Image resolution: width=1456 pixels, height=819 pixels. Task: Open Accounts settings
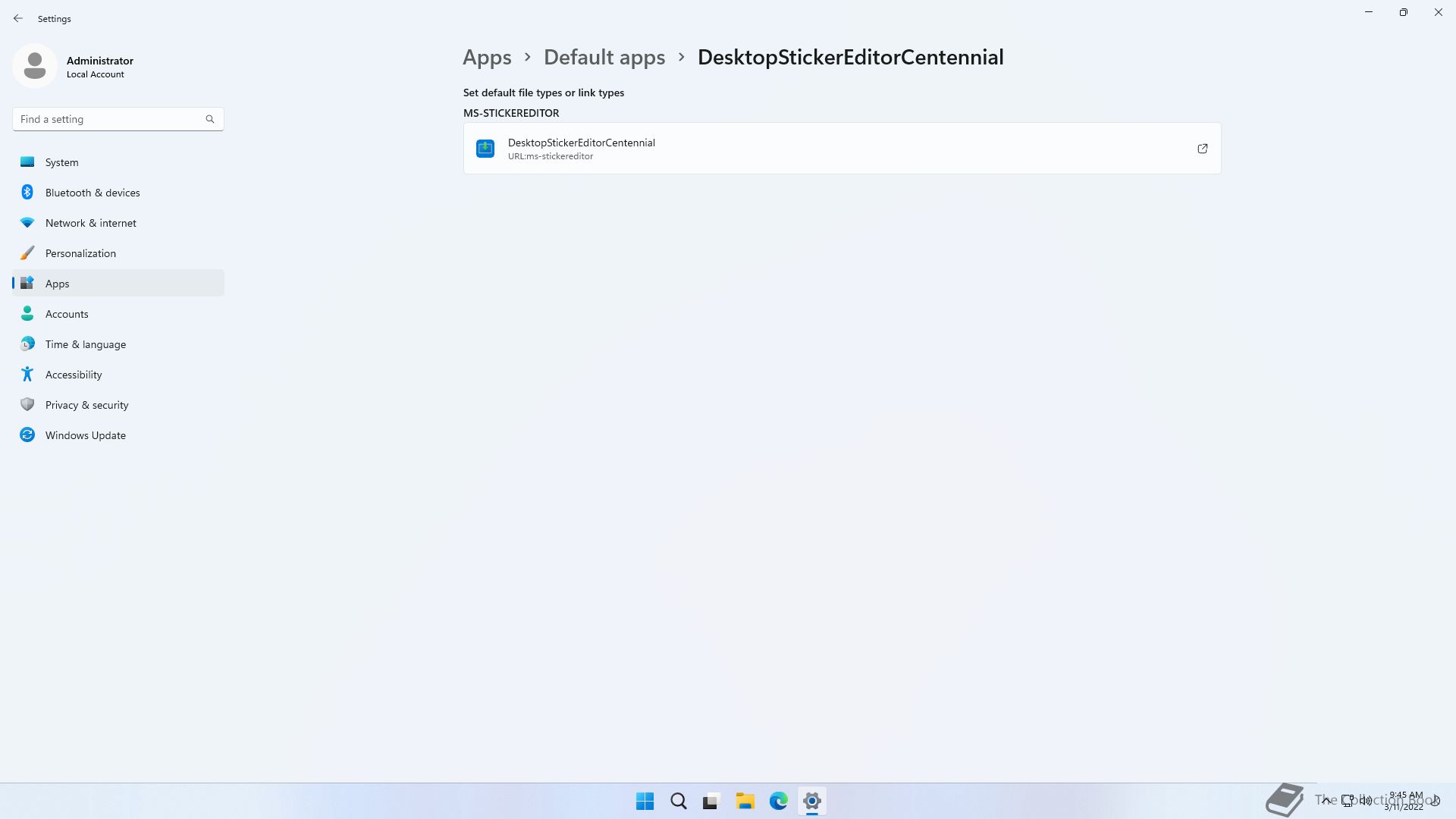[118, 314]
